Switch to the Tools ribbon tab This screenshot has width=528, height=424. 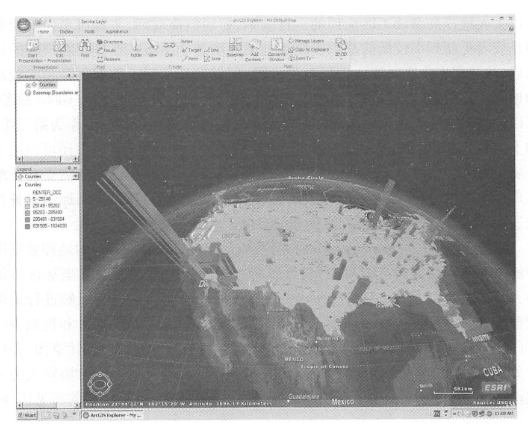tap(90, 31)
